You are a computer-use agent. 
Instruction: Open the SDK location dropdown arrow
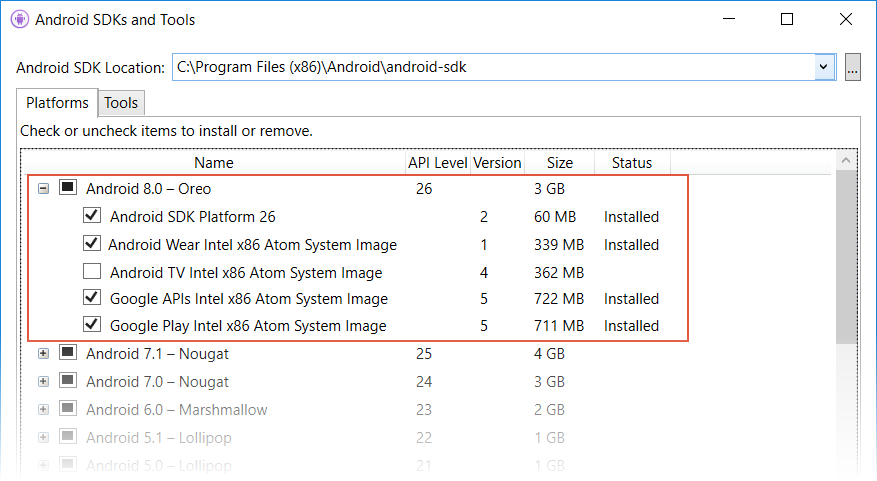(x=823, y=67)
